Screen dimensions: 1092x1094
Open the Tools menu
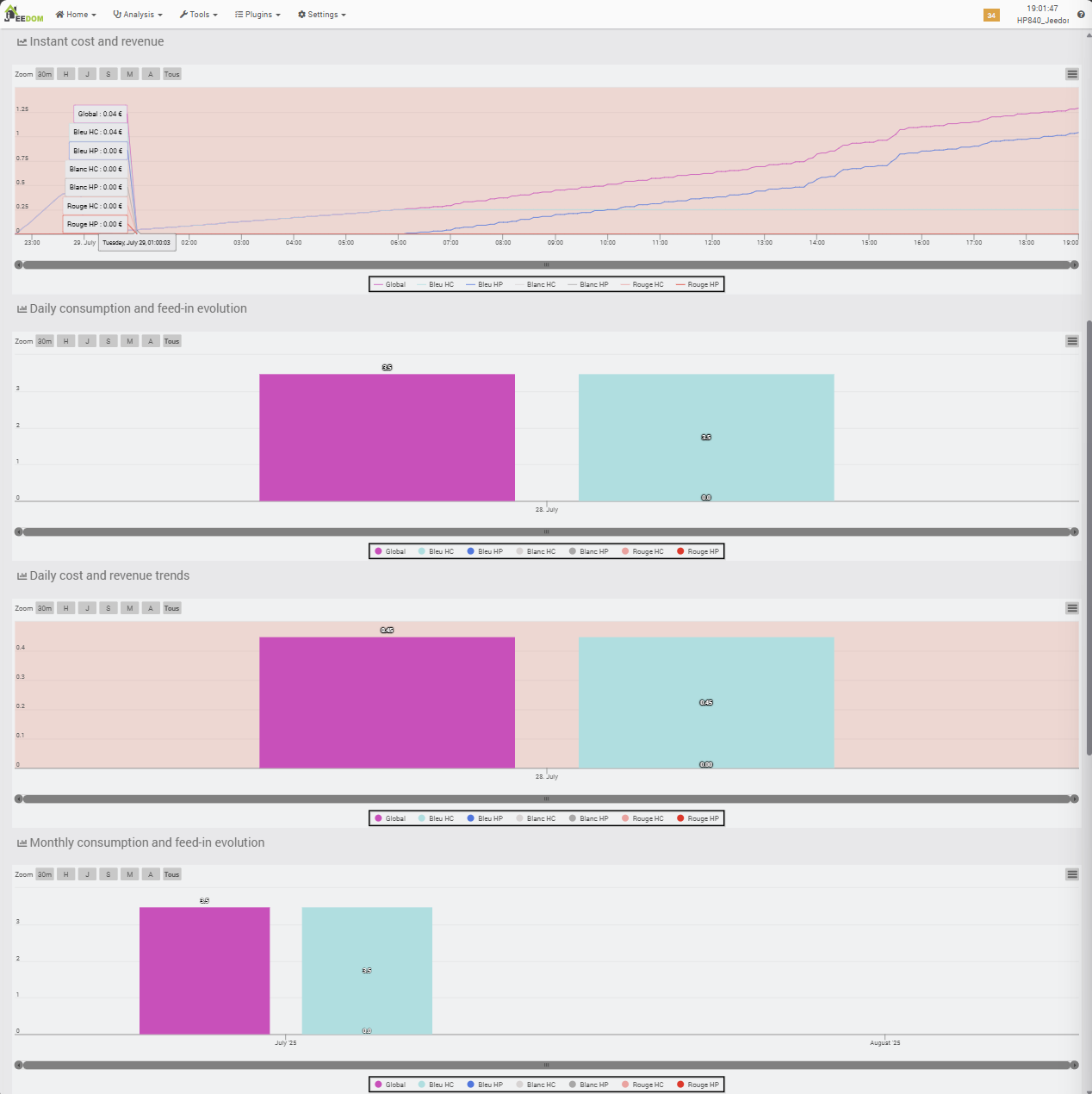click(x=198, y=15)
